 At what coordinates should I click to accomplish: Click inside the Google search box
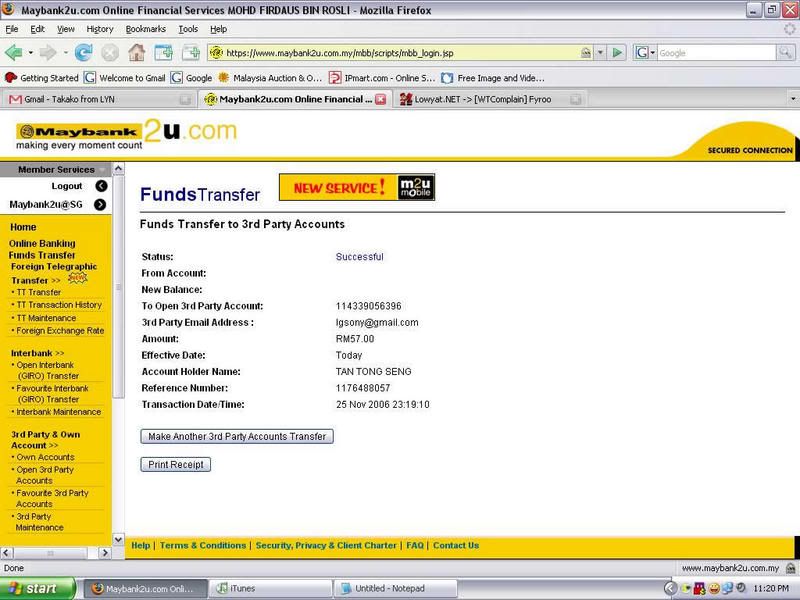[715, 52]
